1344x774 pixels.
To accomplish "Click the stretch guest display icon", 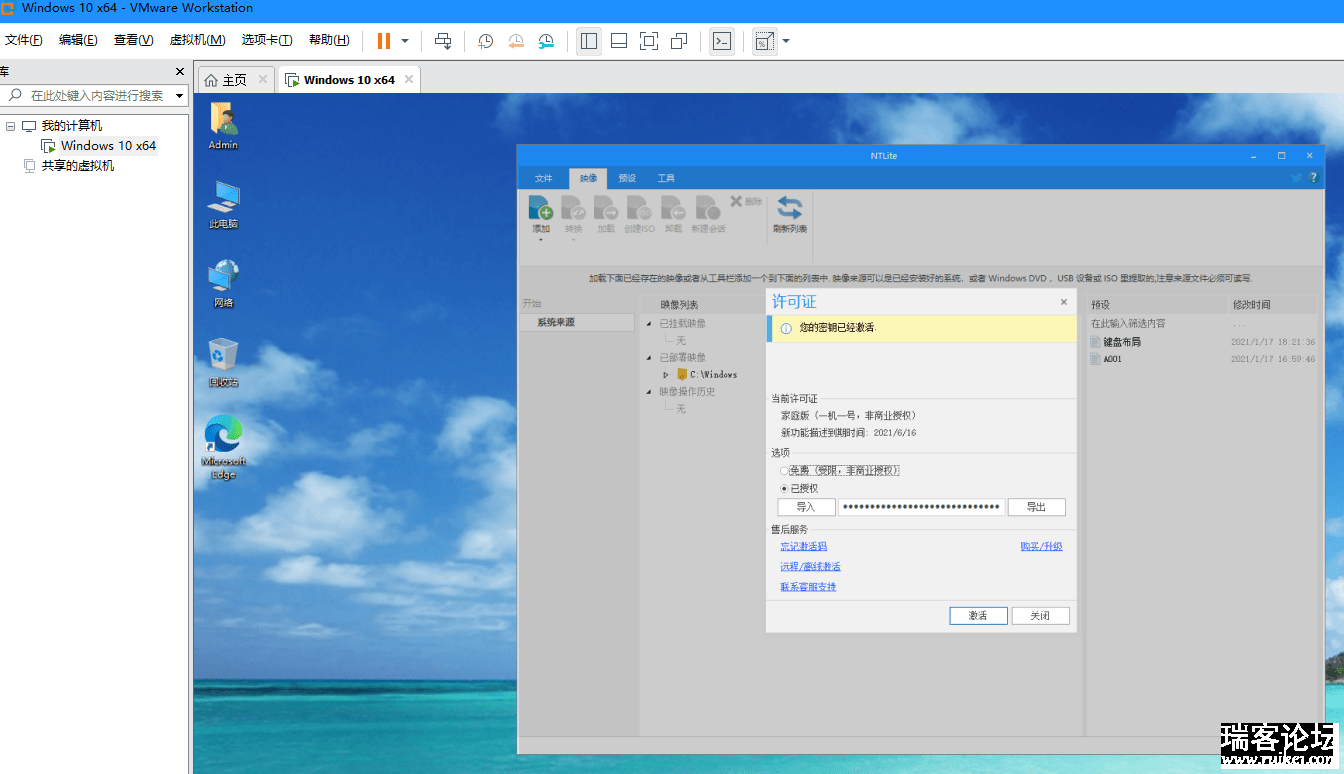I will [x=764, y=41].
